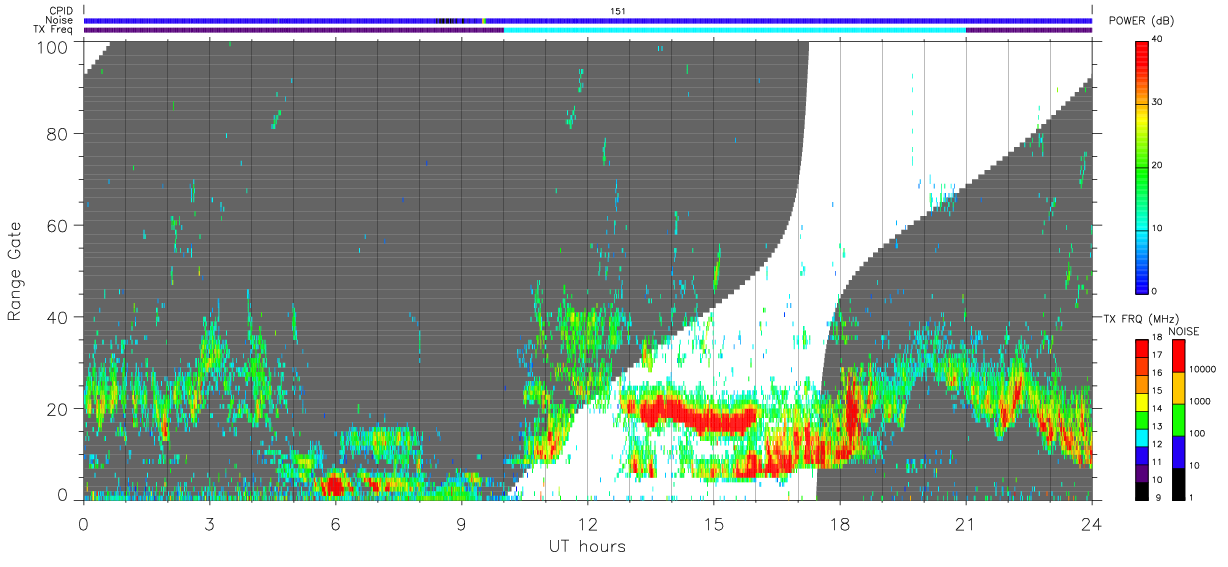Click noise colorbar label '1000'

point(1200,401)
